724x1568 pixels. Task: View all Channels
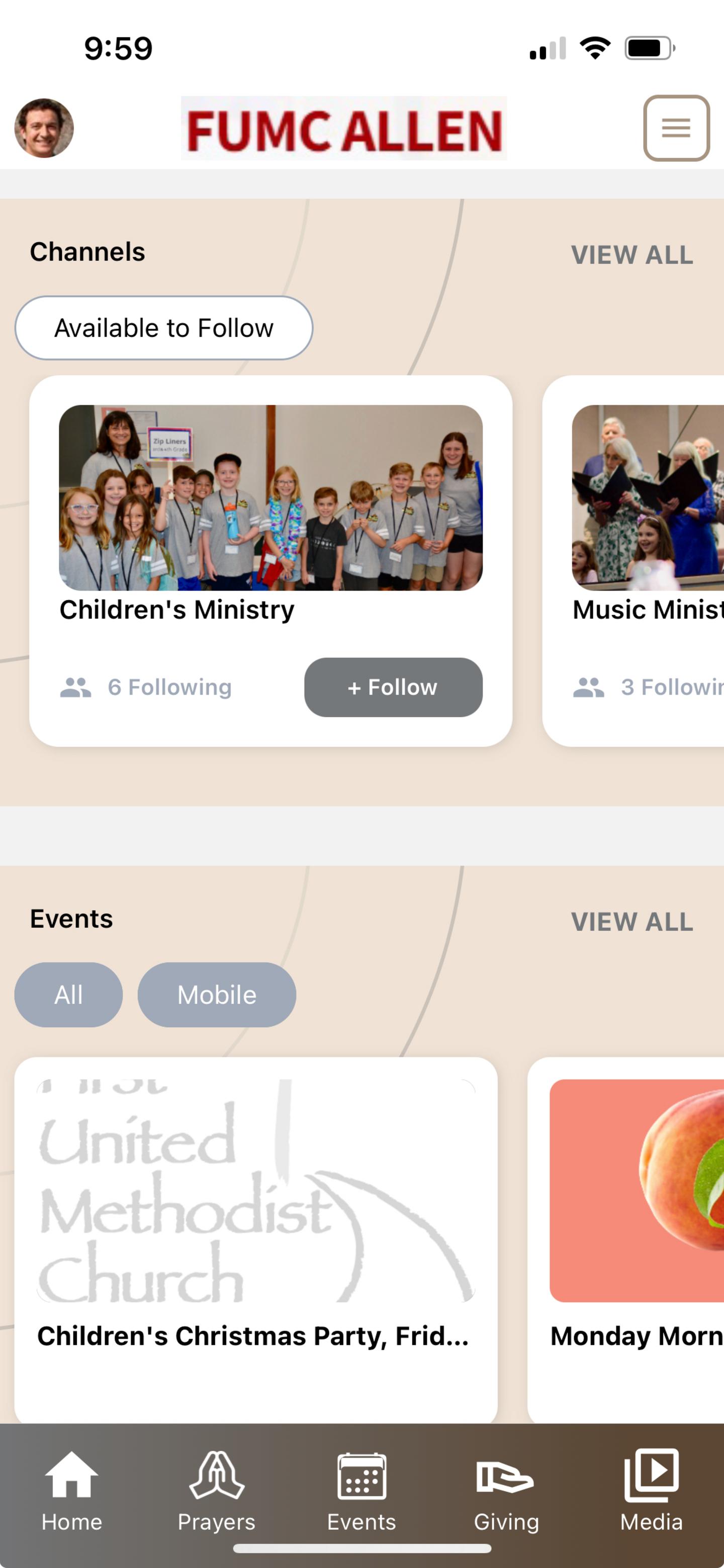tap(632, 255)
